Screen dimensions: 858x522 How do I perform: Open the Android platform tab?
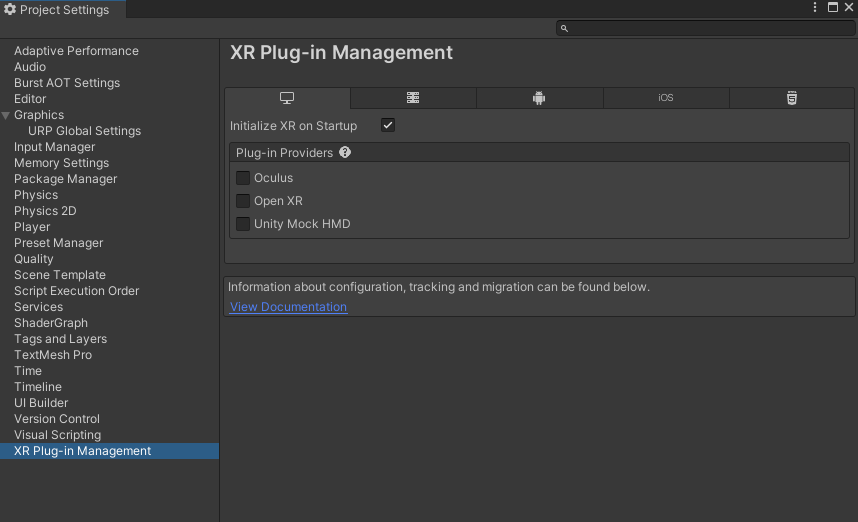(x=539, y=98)
